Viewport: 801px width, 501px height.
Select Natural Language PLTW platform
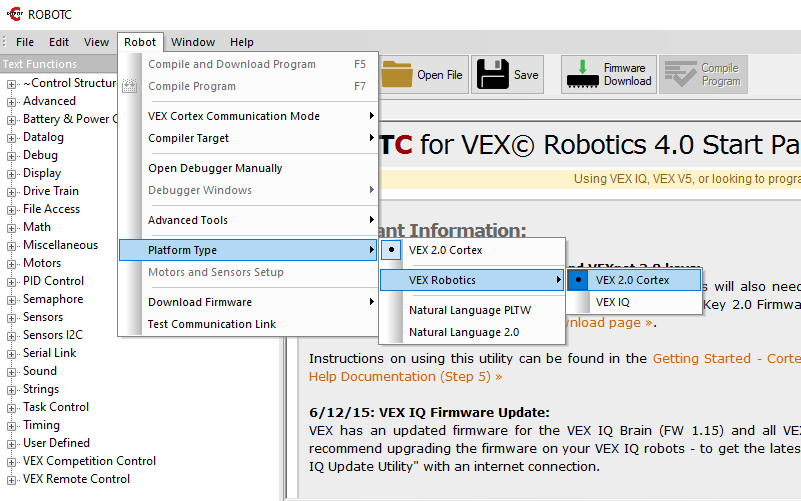(473, 311)
